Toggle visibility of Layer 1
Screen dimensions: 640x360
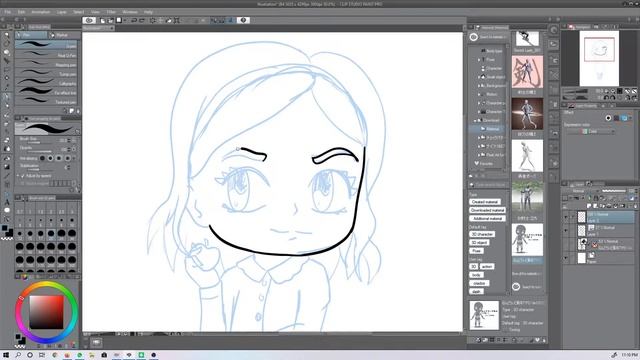point(566,231)
